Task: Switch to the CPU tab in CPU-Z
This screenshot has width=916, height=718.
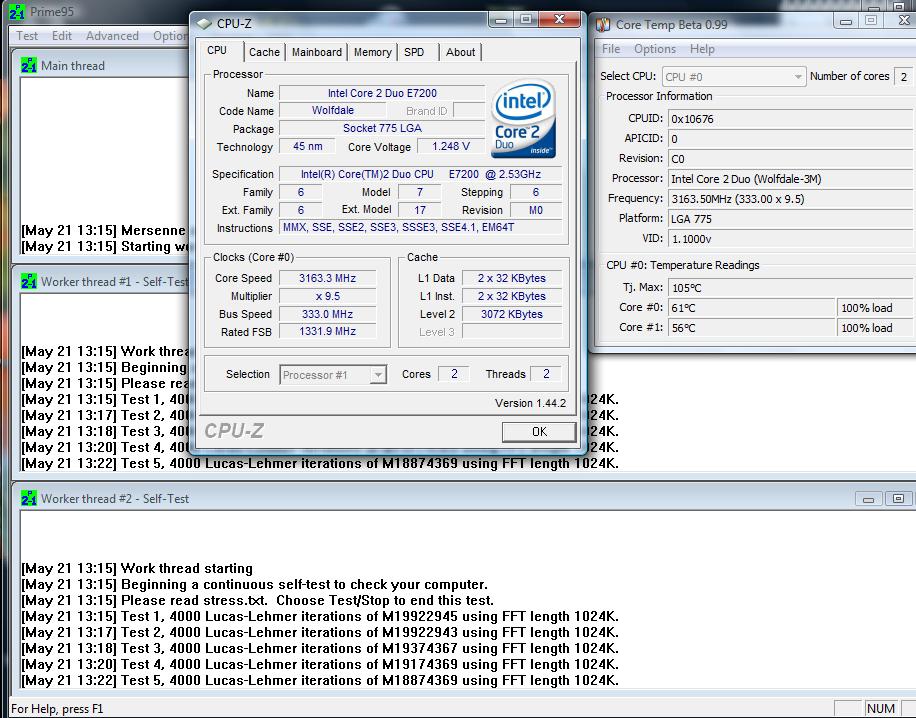Action: [217, 50]
